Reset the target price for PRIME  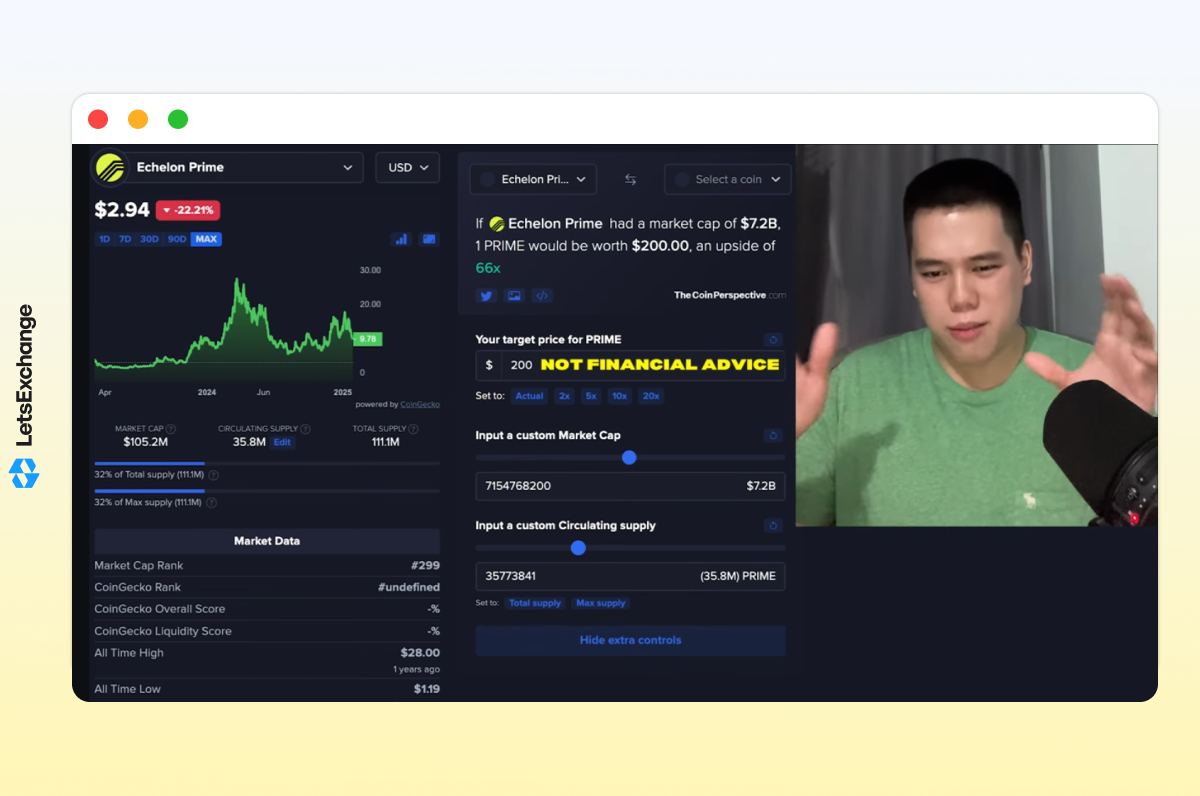pyautogui.click(x=772, y=340)
